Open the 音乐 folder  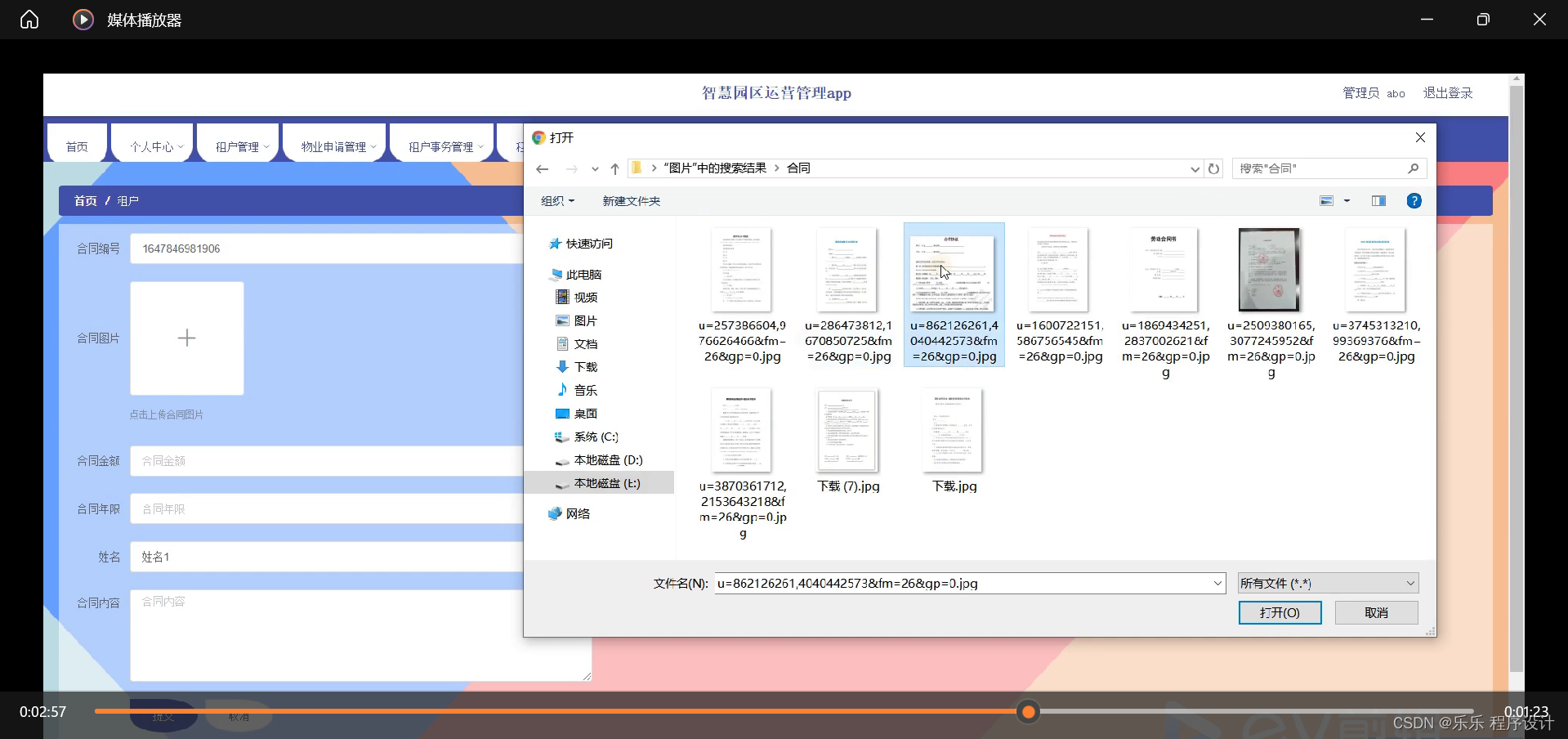pyautogui.click(x=577, y=390)
